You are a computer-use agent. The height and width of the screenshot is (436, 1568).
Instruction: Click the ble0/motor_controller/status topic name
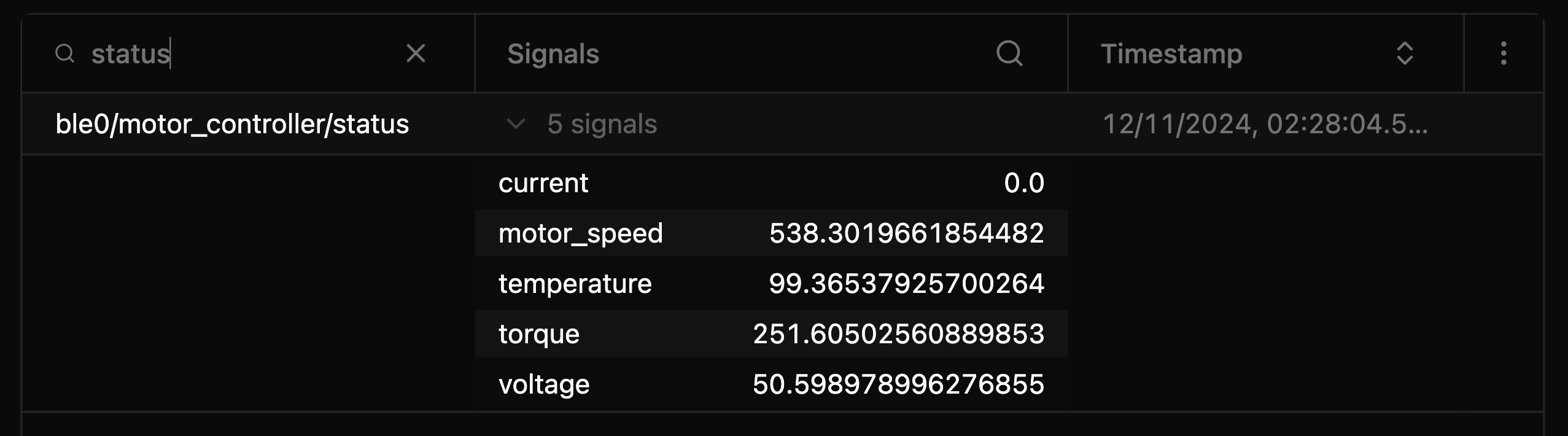click(x=232, y=124)
